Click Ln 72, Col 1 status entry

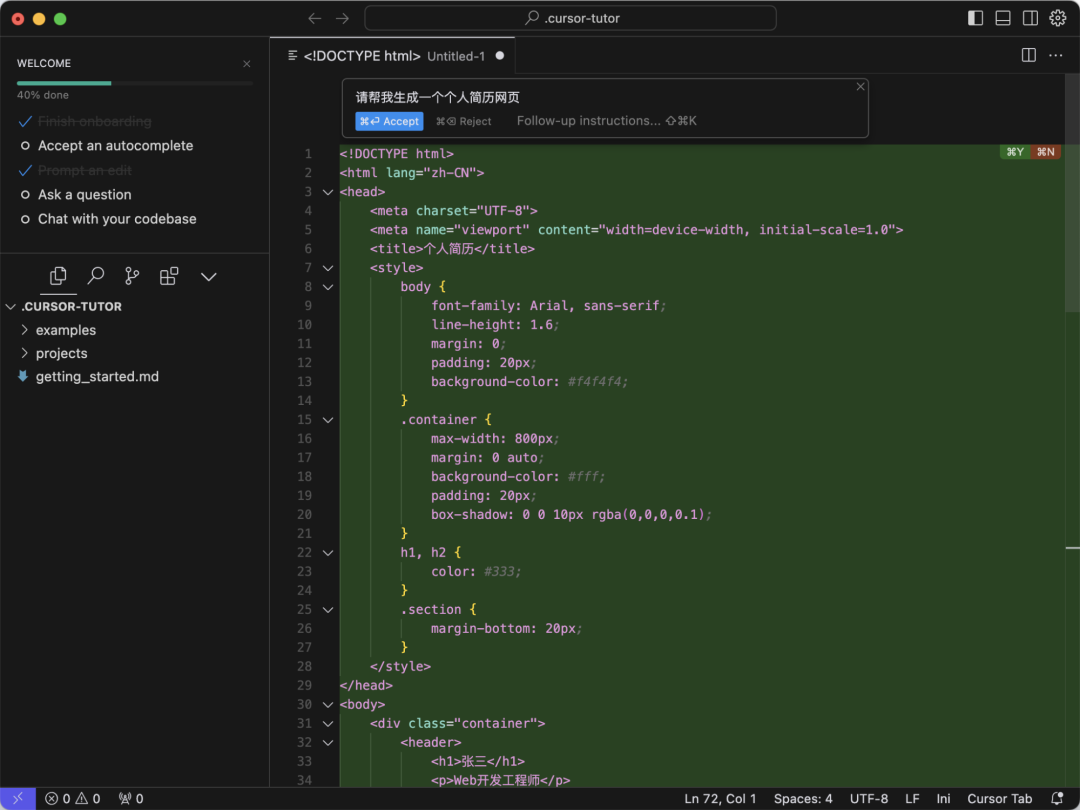coord(720,799)
